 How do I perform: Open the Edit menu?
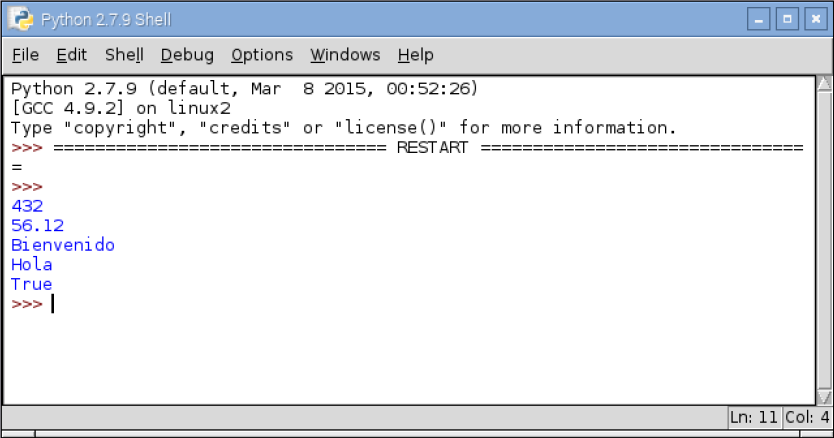click(72, 55)
